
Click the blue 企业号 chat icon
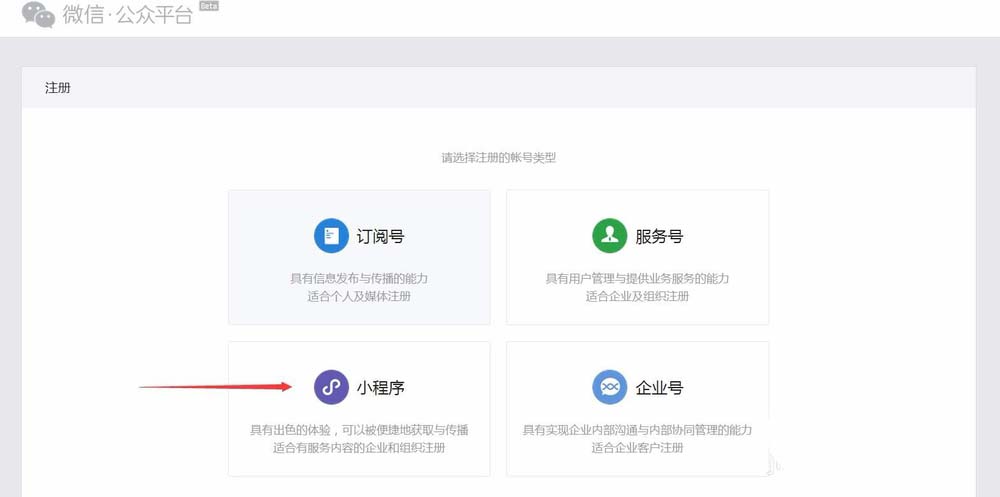coord(608,387)
